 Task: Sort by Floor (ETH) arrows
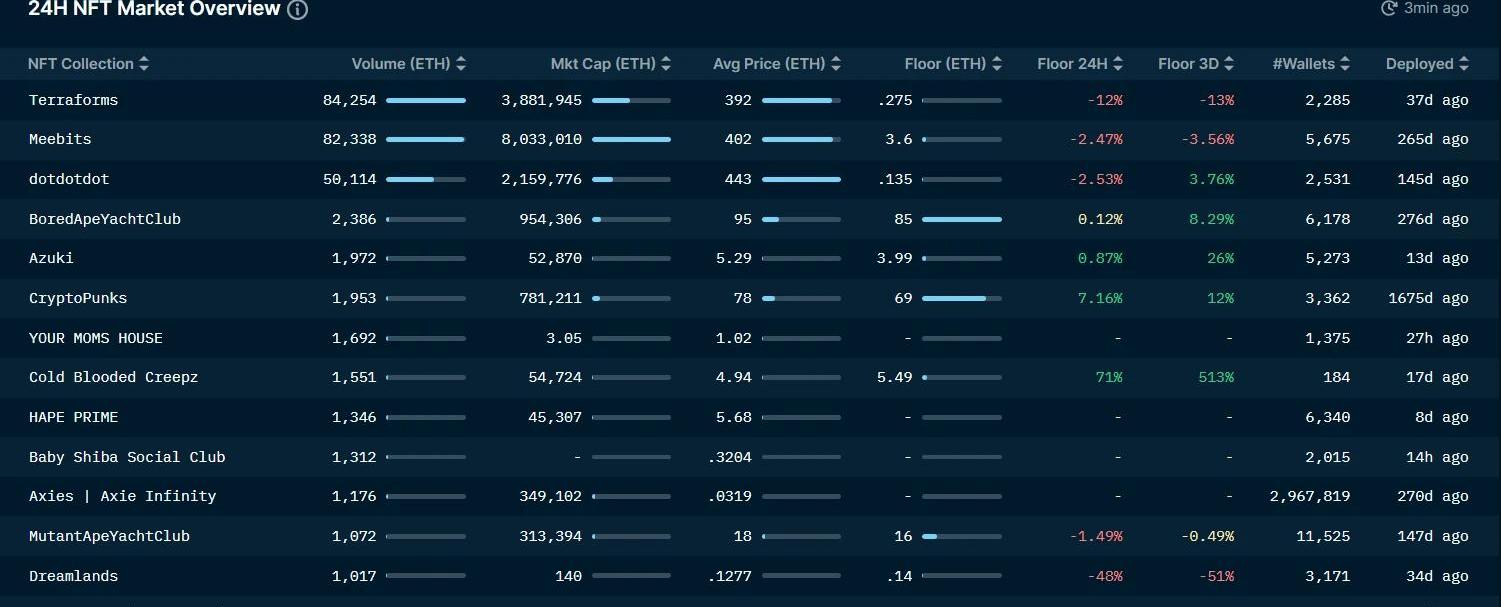tap(996, 64)
